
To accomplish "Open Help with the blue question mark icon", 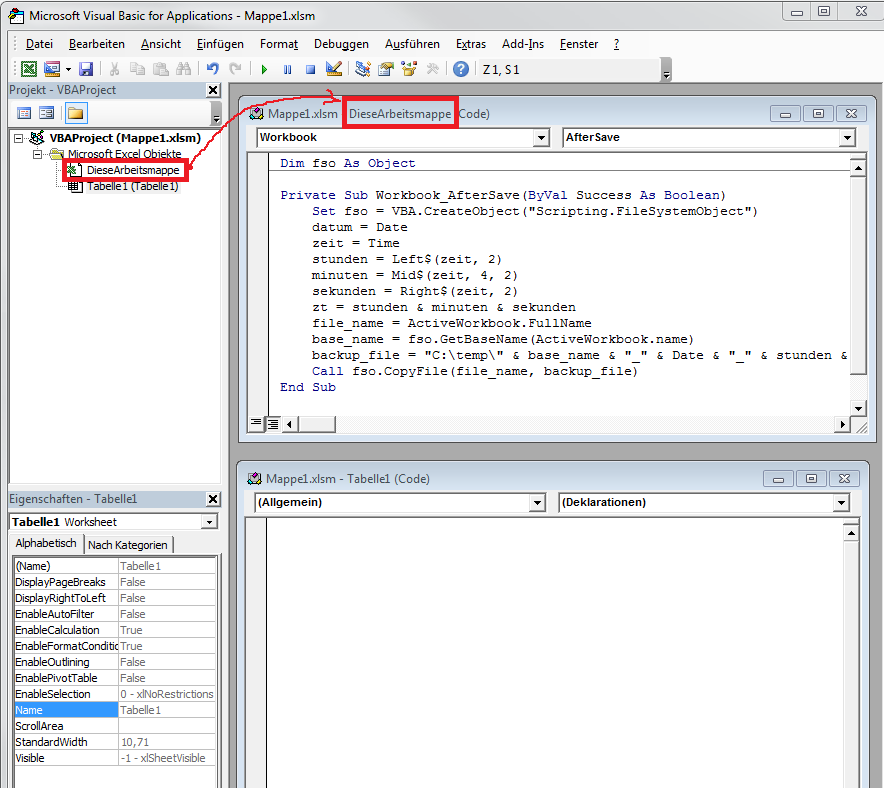I will (x=461, y=69).
